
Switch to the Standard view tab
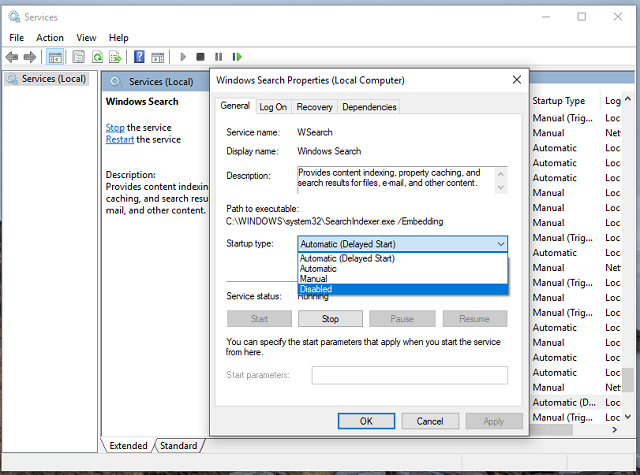coord(178,446)
